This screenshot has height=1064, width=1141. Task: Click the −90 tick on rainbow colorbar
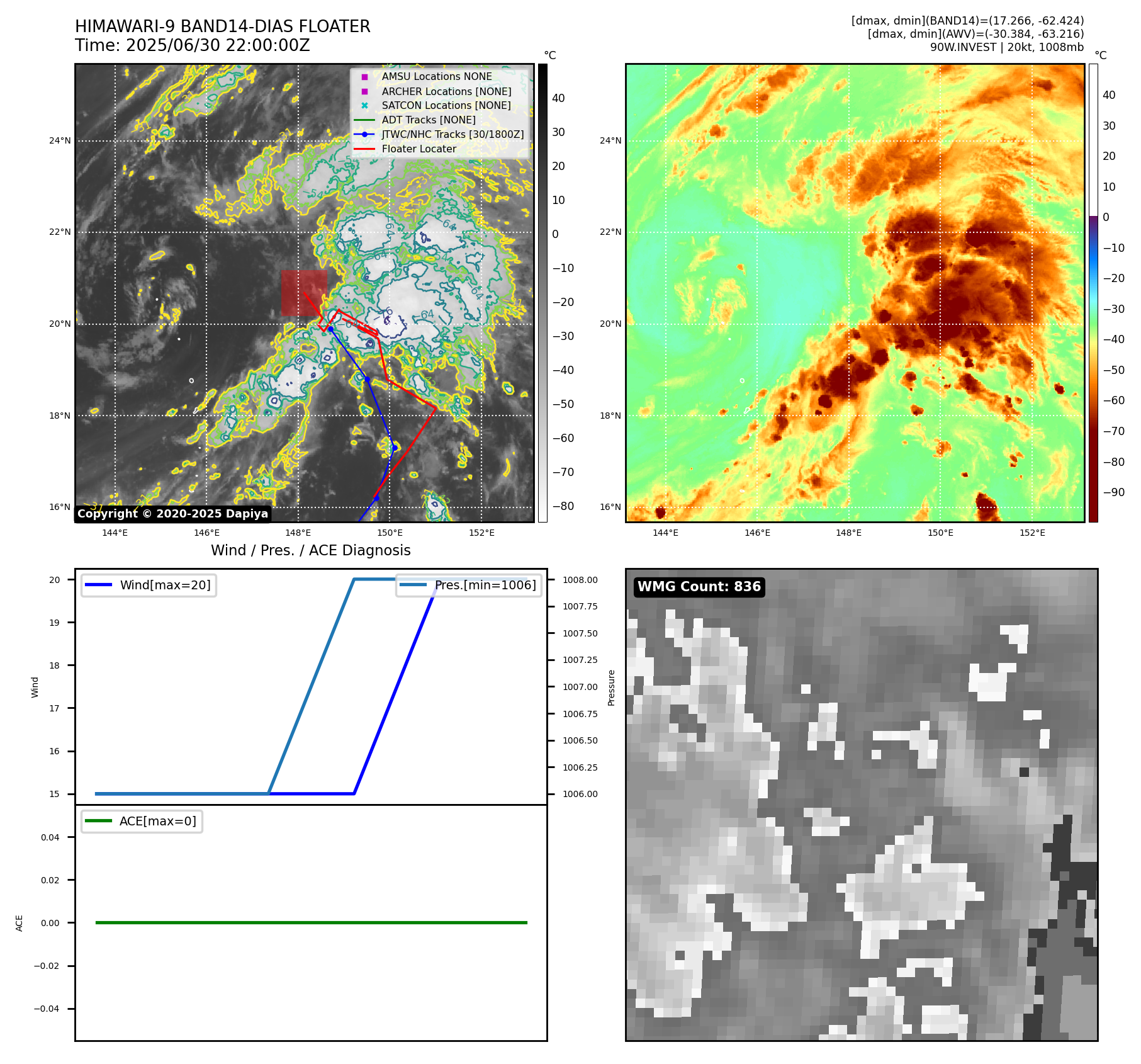click(x=1114, y=492)
